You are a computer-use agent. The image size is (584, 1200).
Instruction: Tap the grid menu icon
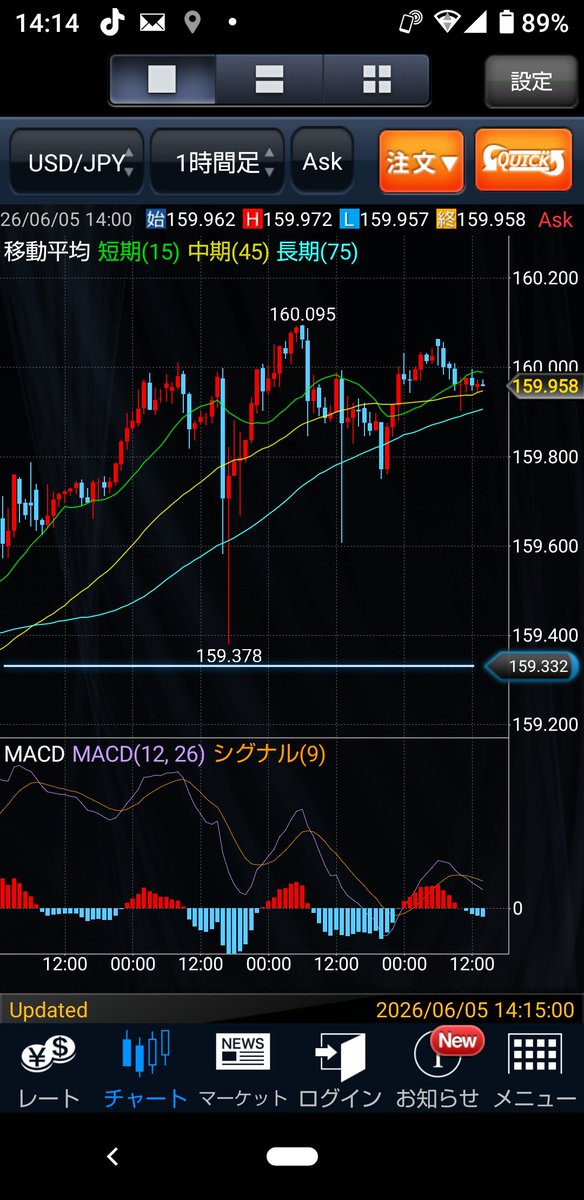pos(535,1056)
